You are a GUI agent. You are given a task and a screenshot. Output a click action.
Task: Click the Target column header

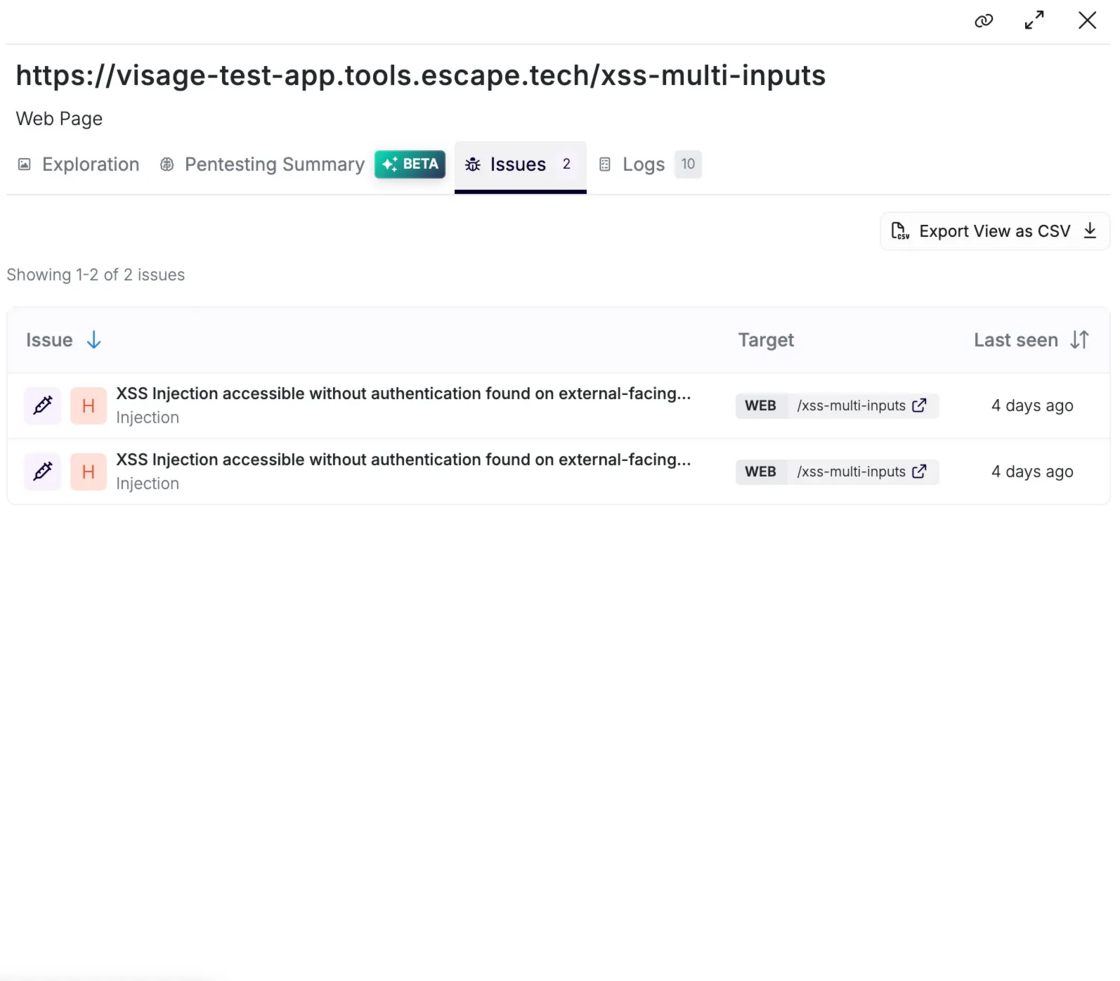(765, 340)
